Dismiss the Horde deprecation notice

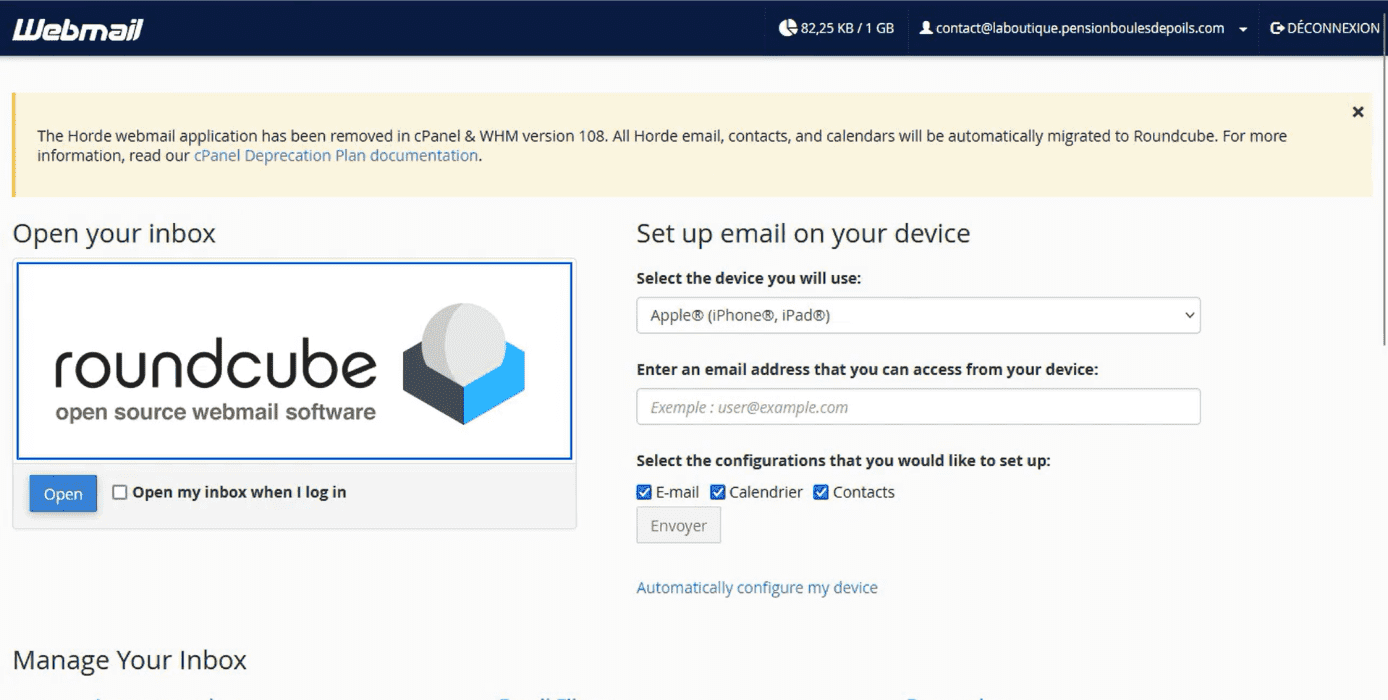click(x=1358, y=112)
